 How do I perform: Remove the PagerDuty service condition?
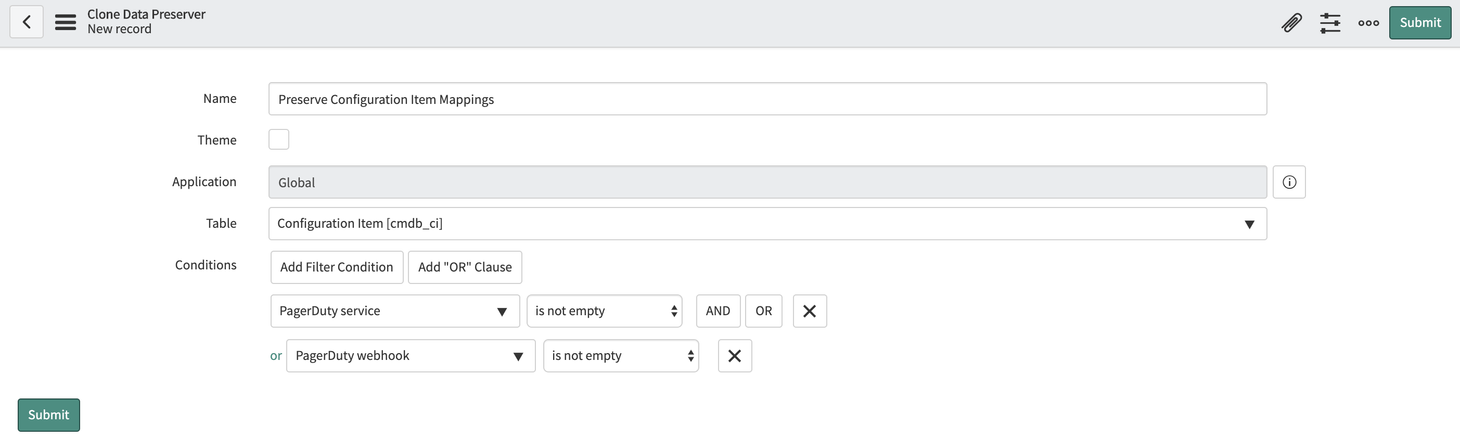(810, 311)
